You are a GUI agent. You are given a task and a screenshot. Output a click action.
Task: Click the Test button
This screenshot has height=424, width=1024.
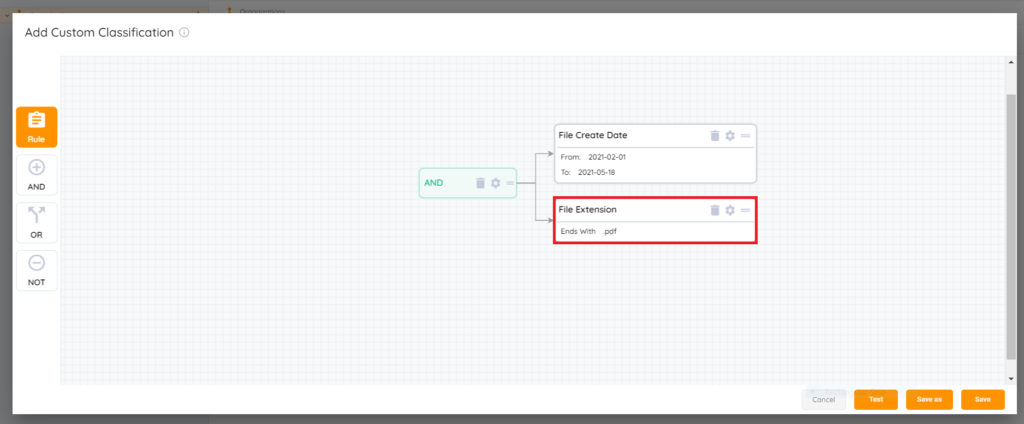(876, 399)
